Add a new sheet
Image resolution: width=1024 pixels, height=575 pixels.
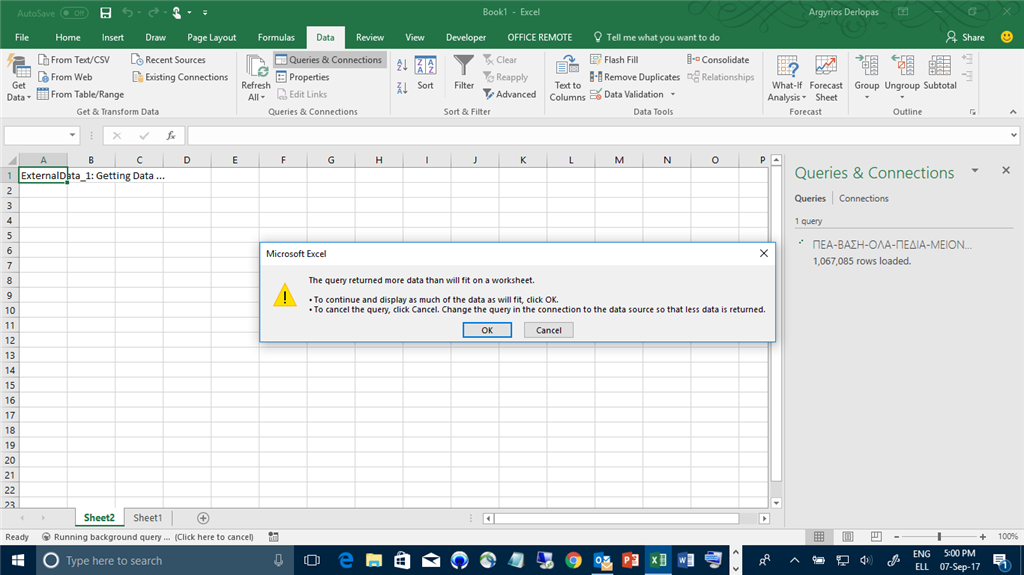(x=203, y=518)
